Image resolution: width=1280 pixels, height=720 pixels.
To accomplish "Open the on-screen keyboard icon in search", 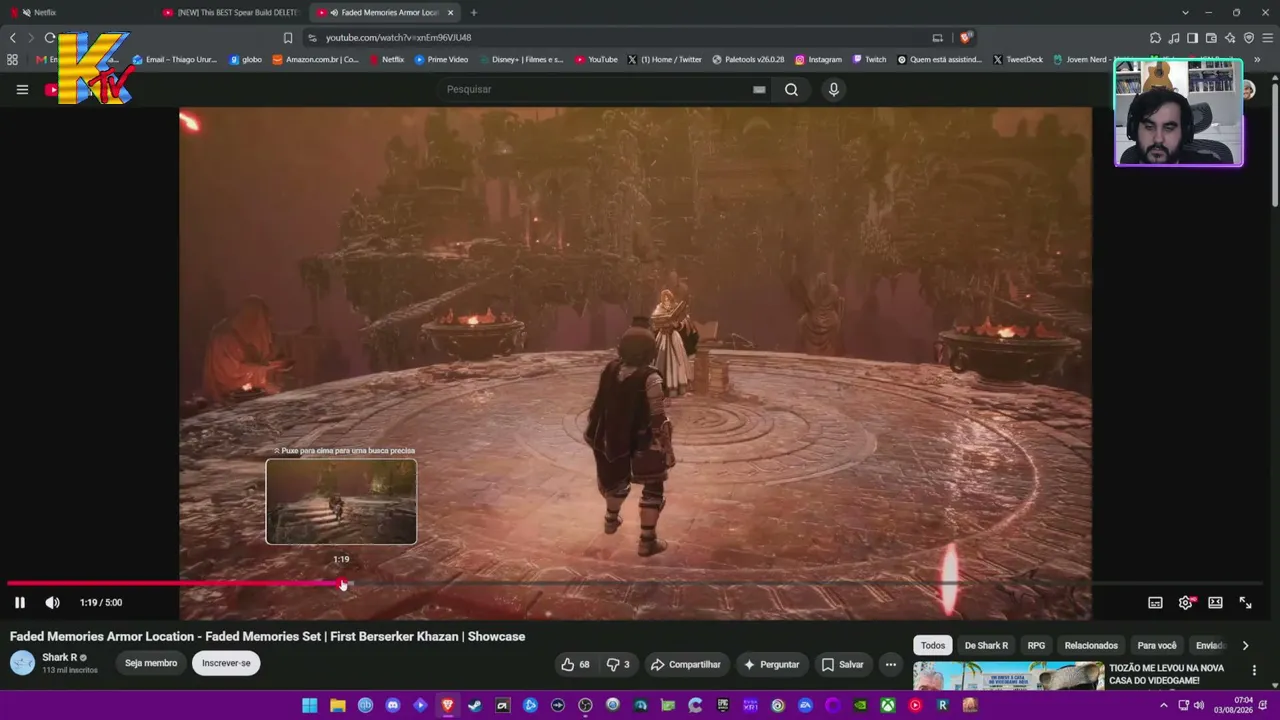I will (759, 89).
